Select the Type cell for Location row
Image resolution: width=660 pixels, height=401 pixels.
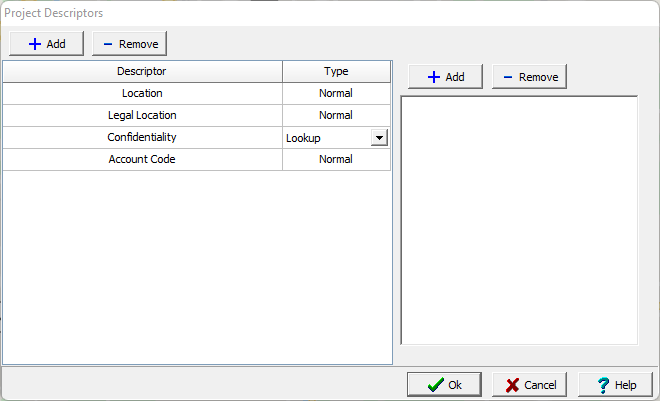(336, 94)
